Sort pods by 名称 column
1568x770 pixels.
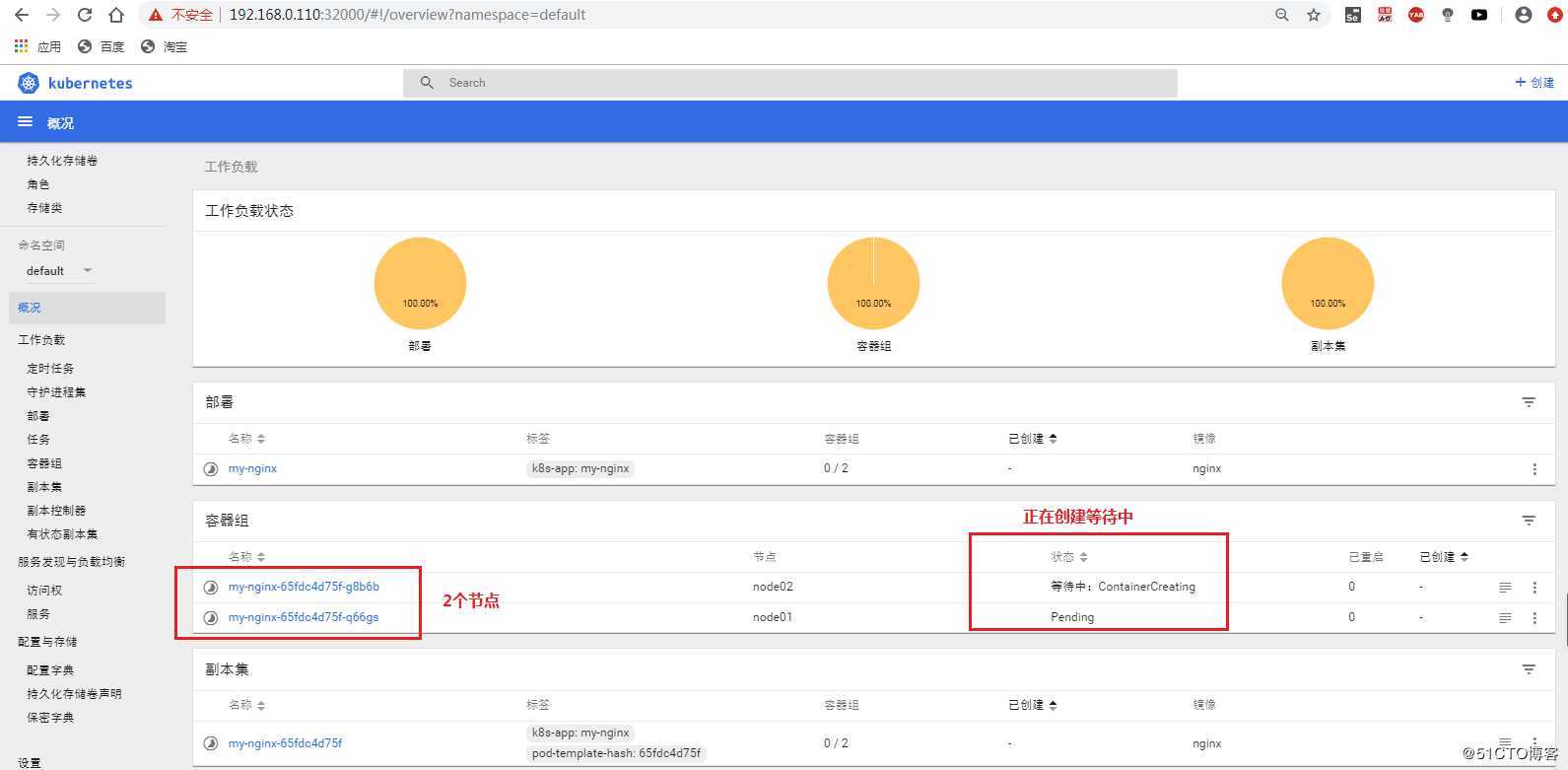pos(246,557)
